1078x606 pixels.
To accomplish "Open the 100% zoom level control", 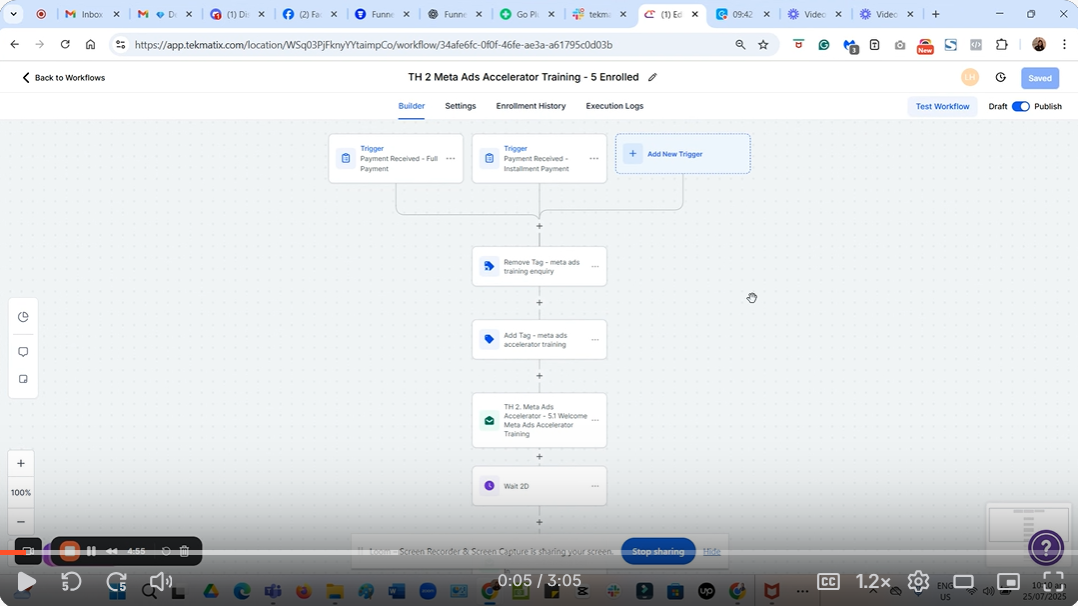I will pyautogui.click(x=21, y=493).
